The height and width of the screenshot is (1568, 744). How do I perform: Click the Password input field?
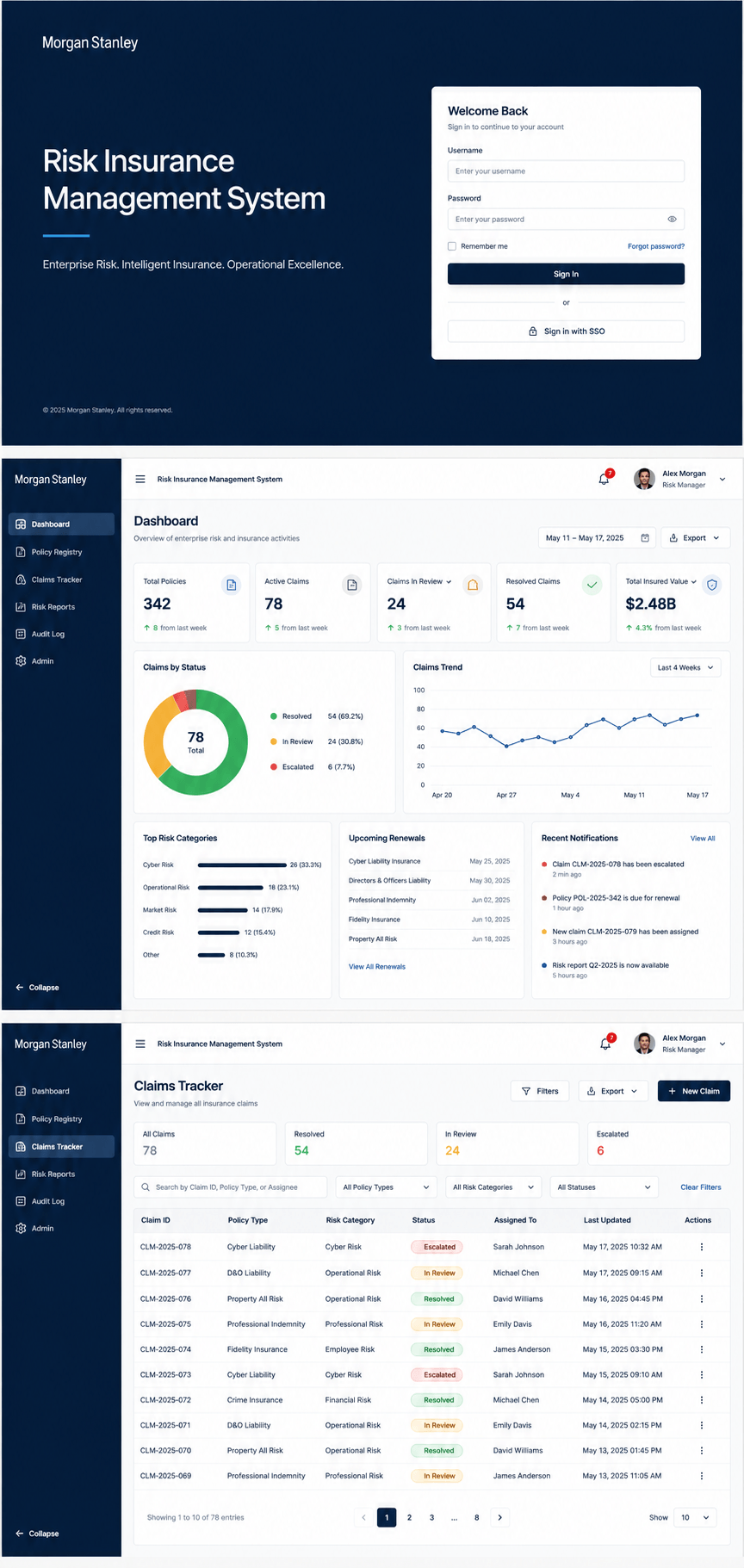(x=566, y=219)
